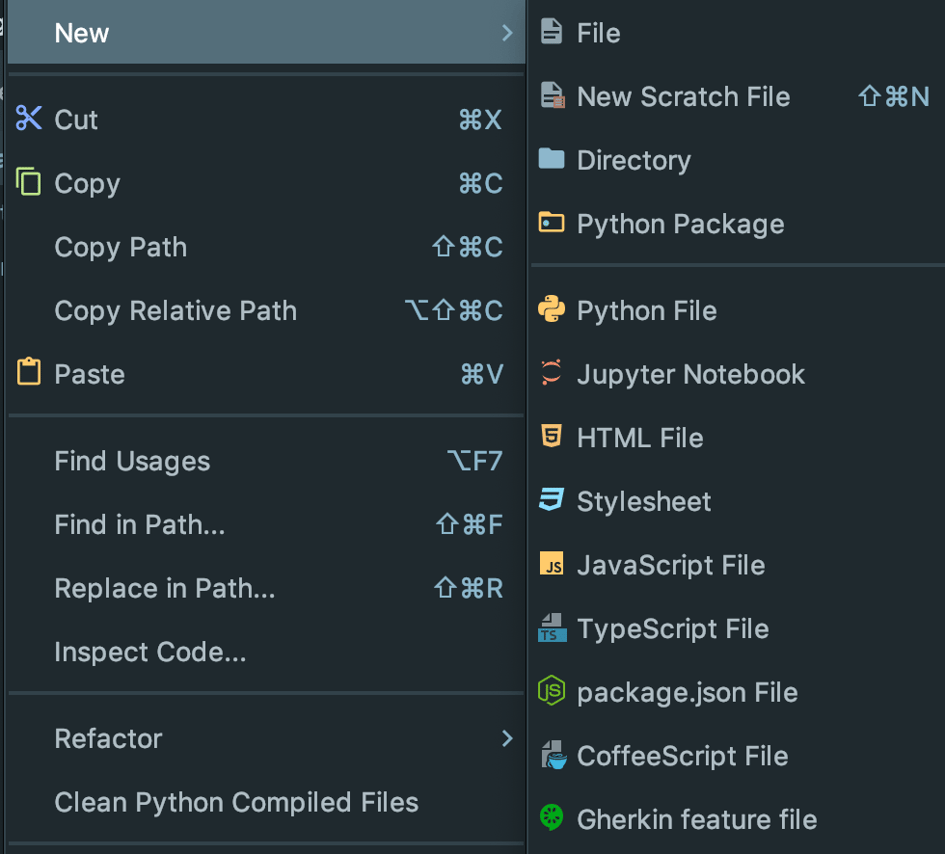The width and height of the screenshot is (945, 854).
Task: Click the scissors icon next to Cut
Action: (28, 119)
